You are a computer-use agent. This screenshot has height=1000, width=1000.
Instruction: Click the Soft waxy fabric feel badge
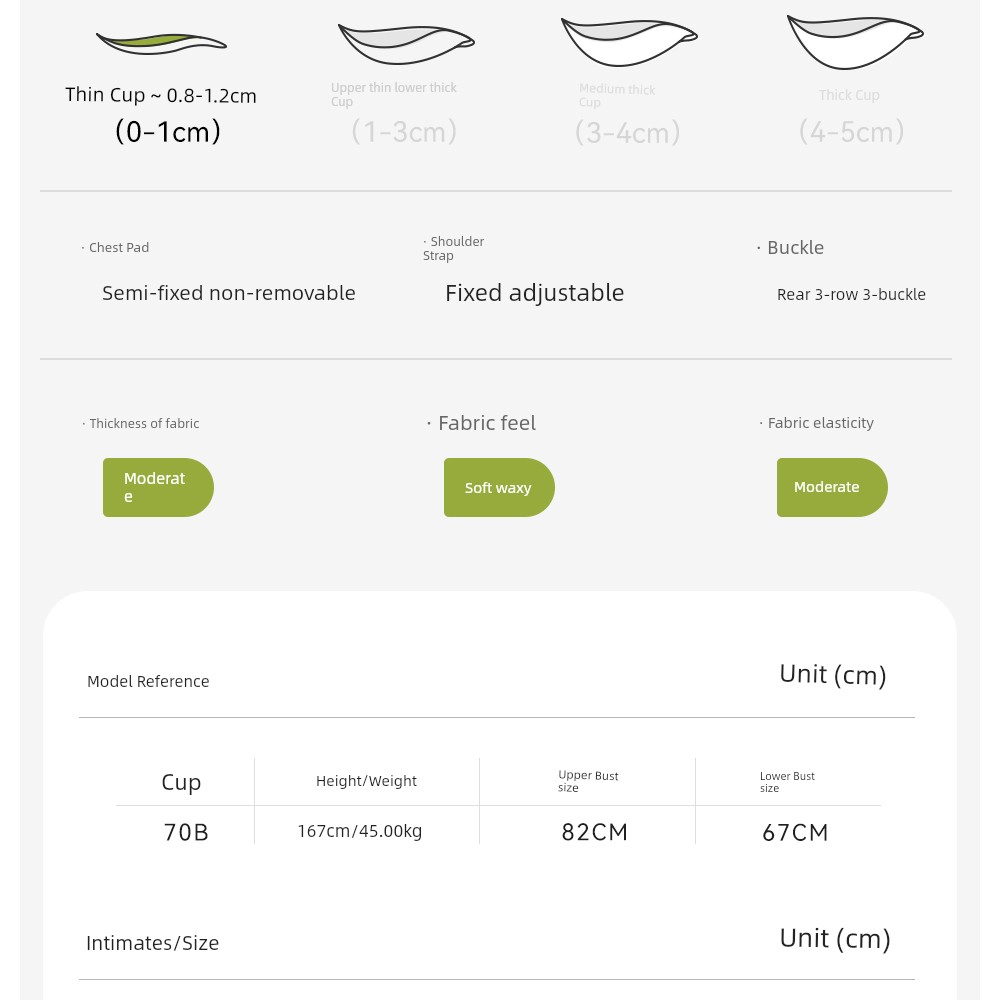coord(499,487)
